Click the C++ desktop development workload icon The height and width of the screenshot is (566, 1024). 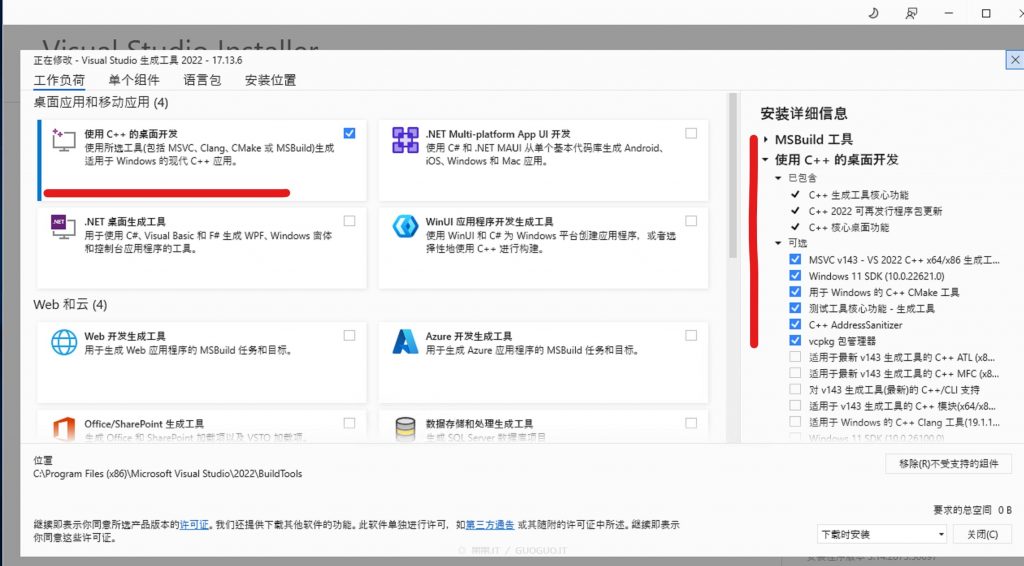click(63, 140)
